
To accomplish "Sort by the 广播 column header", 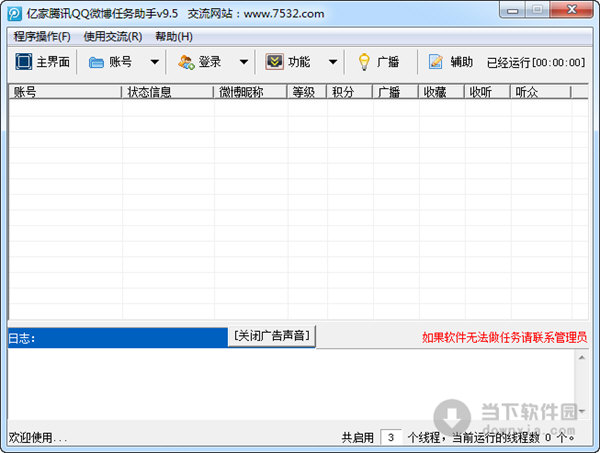I will (x=395, y=92).
